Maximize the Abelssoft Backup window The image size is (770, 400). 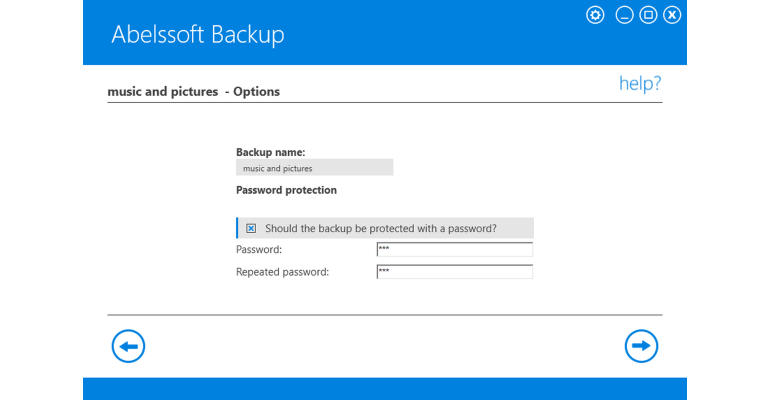point(648,15)
